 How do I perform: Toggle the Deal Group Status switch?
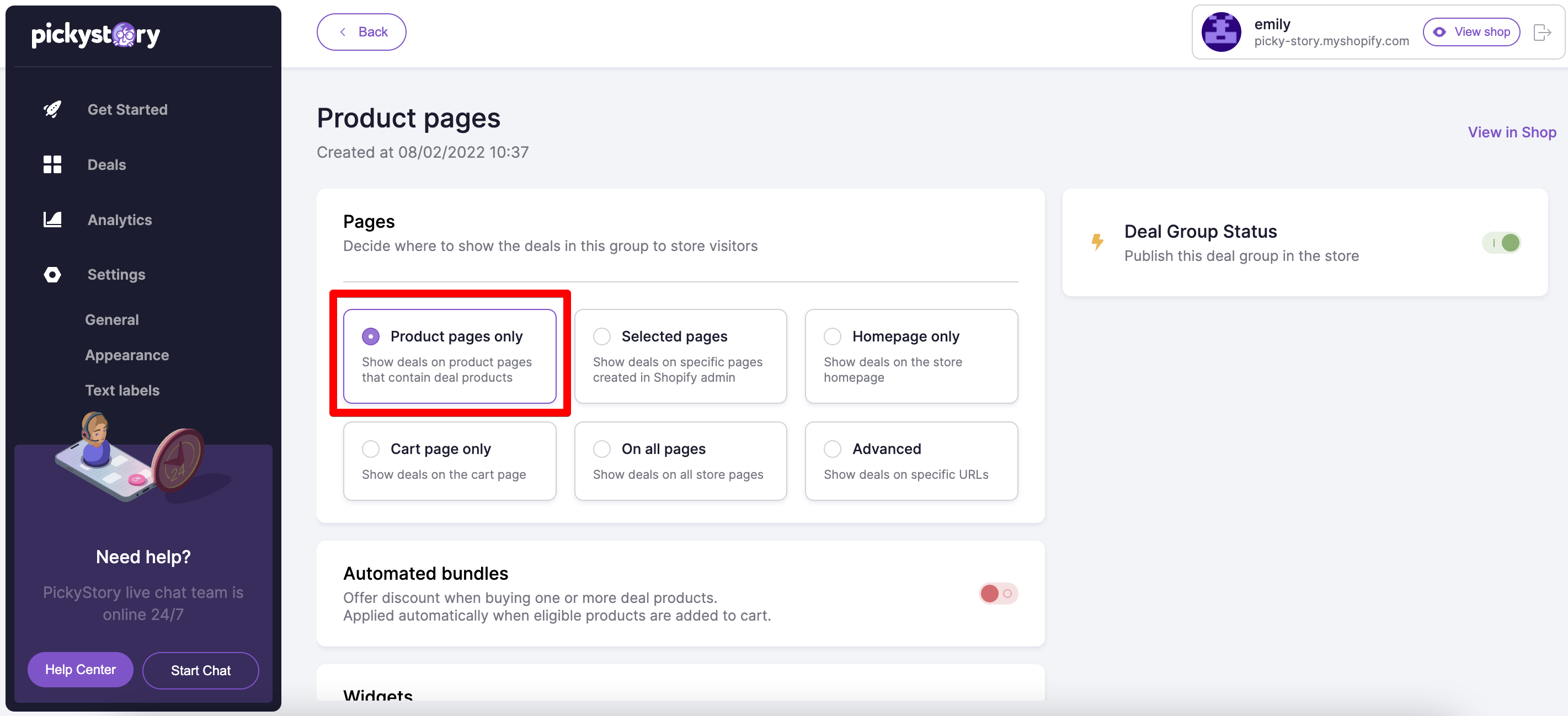pos(1501,243)
